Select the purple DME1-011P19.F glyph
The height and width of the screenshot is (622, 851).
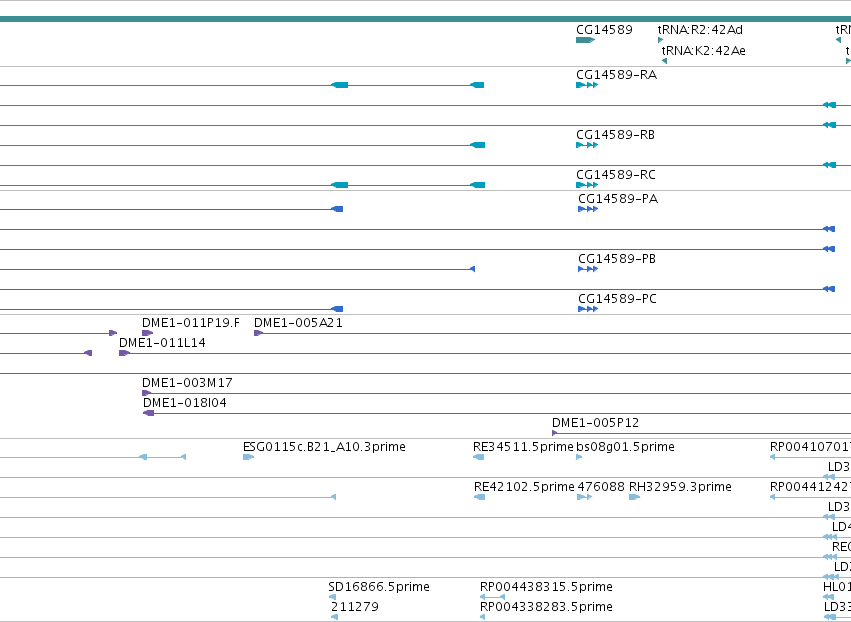[x=148, y=333]
